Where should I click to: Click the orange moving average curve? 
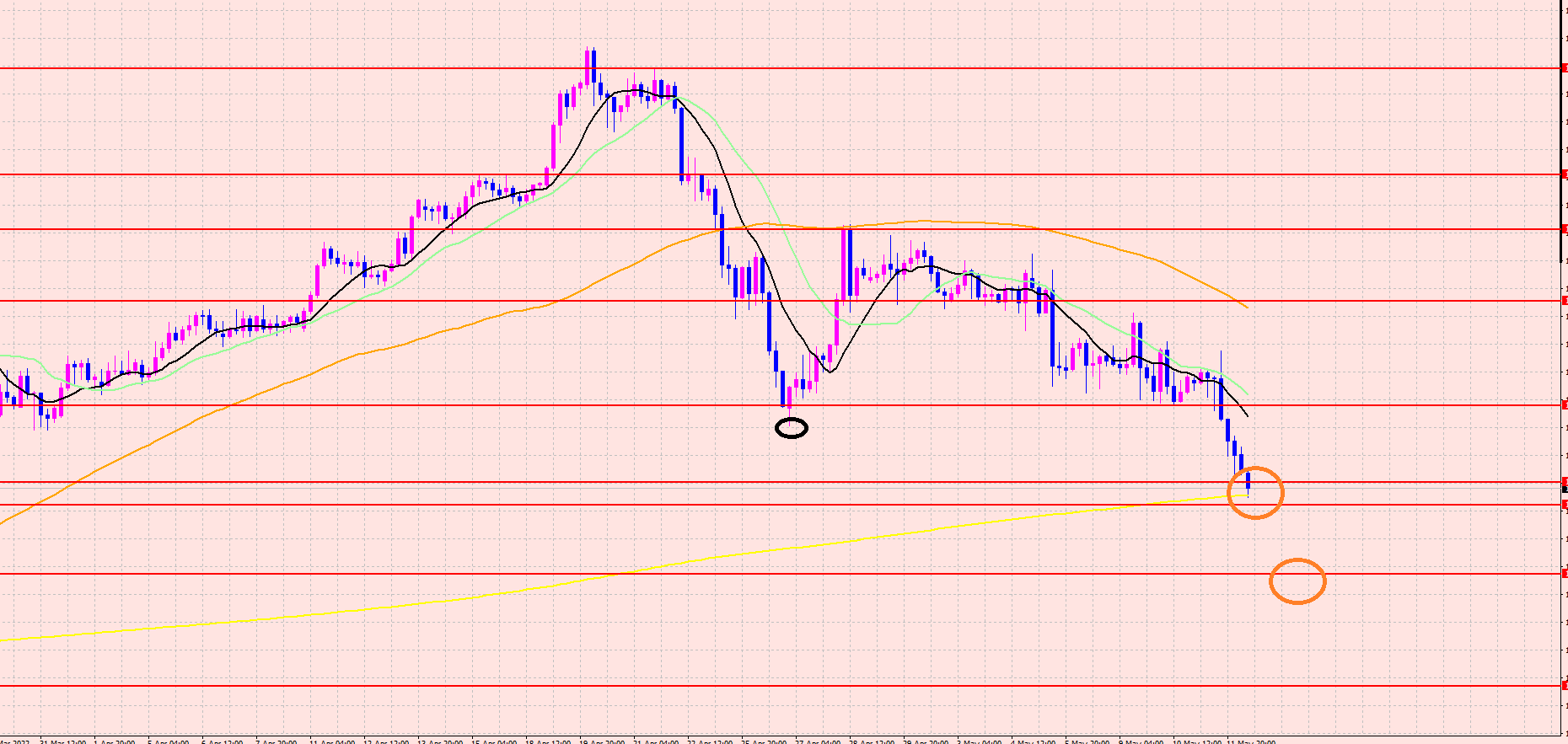click(x=927, y=222)
